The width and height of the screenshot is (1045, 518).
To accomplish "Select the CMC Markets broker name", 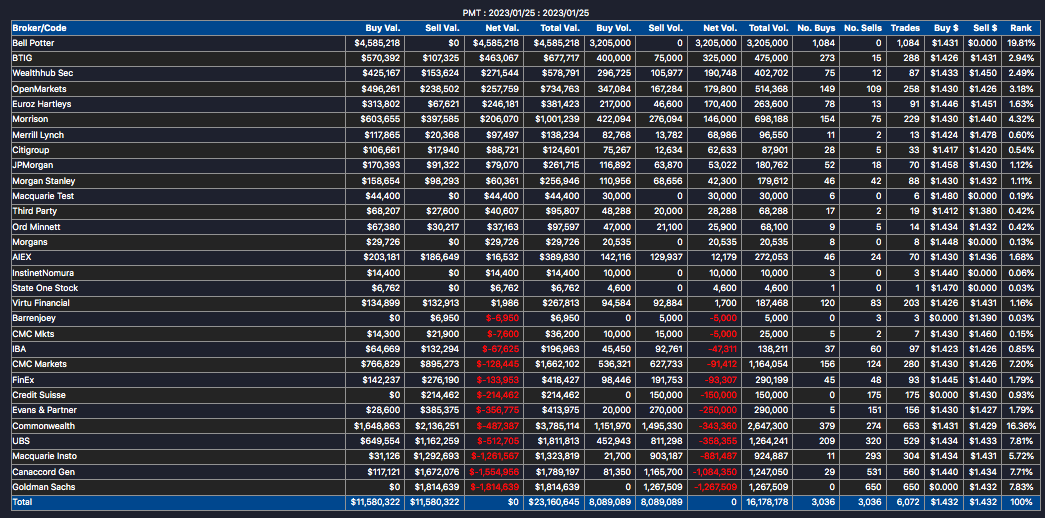I will pos(39,365).
